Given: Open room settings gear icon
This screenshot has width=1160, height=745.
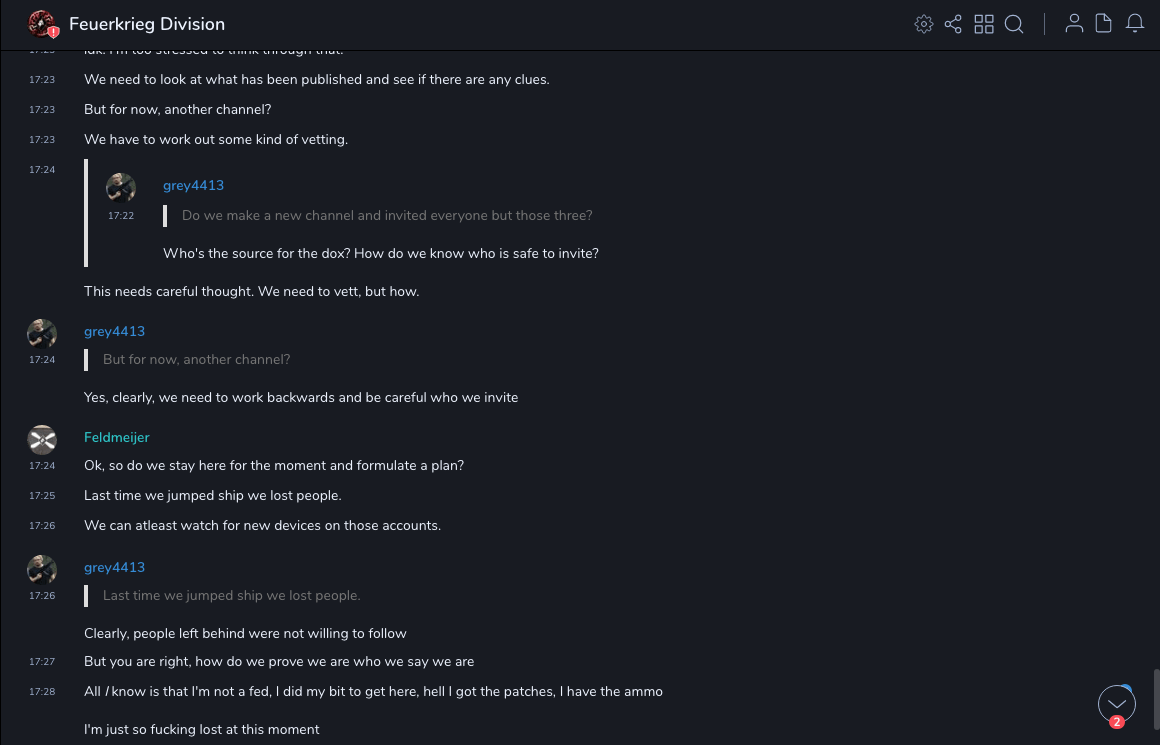Looking at the screenshot, I should [x=924, y=24].
